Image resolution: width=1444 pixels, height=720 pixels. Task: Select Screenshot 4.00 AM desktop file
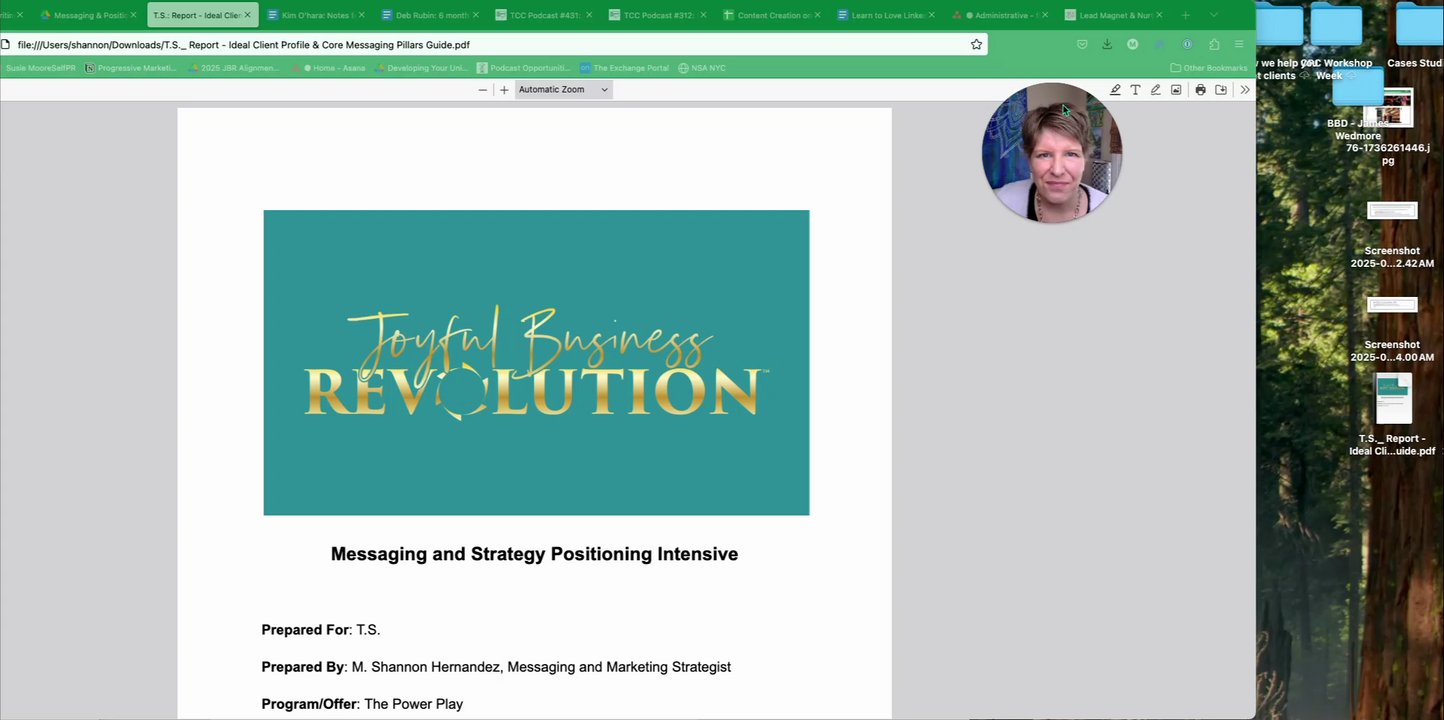[1392, 329]
